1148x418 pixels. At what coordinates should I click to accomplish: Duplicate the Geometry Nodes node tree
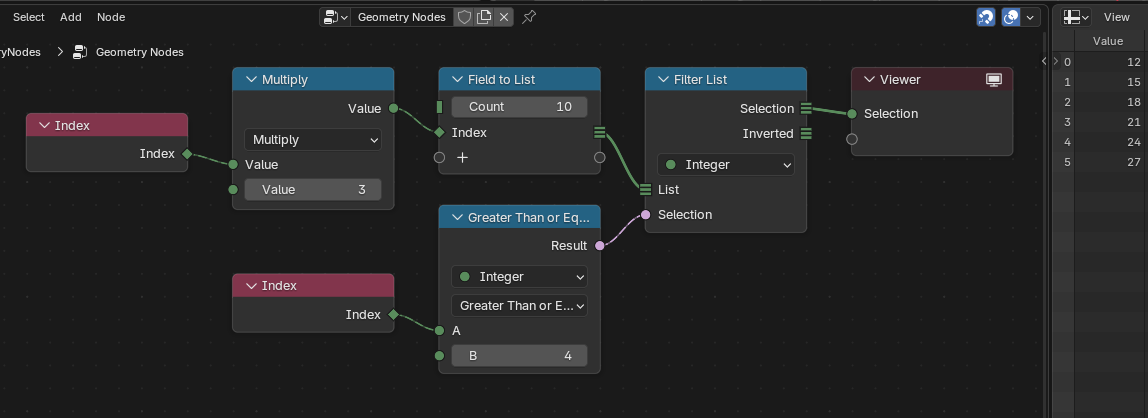click(483, 17)
